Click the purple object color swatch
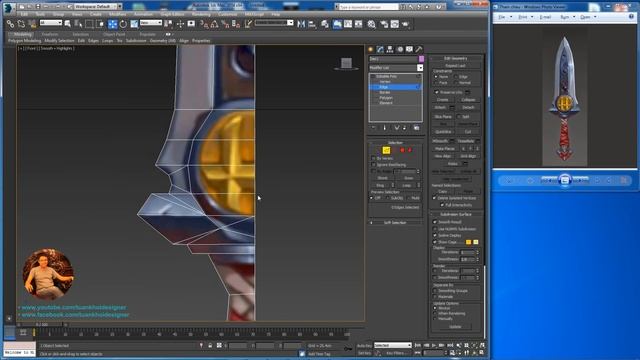This screenshot has width=640, height=360. point(421,59)
